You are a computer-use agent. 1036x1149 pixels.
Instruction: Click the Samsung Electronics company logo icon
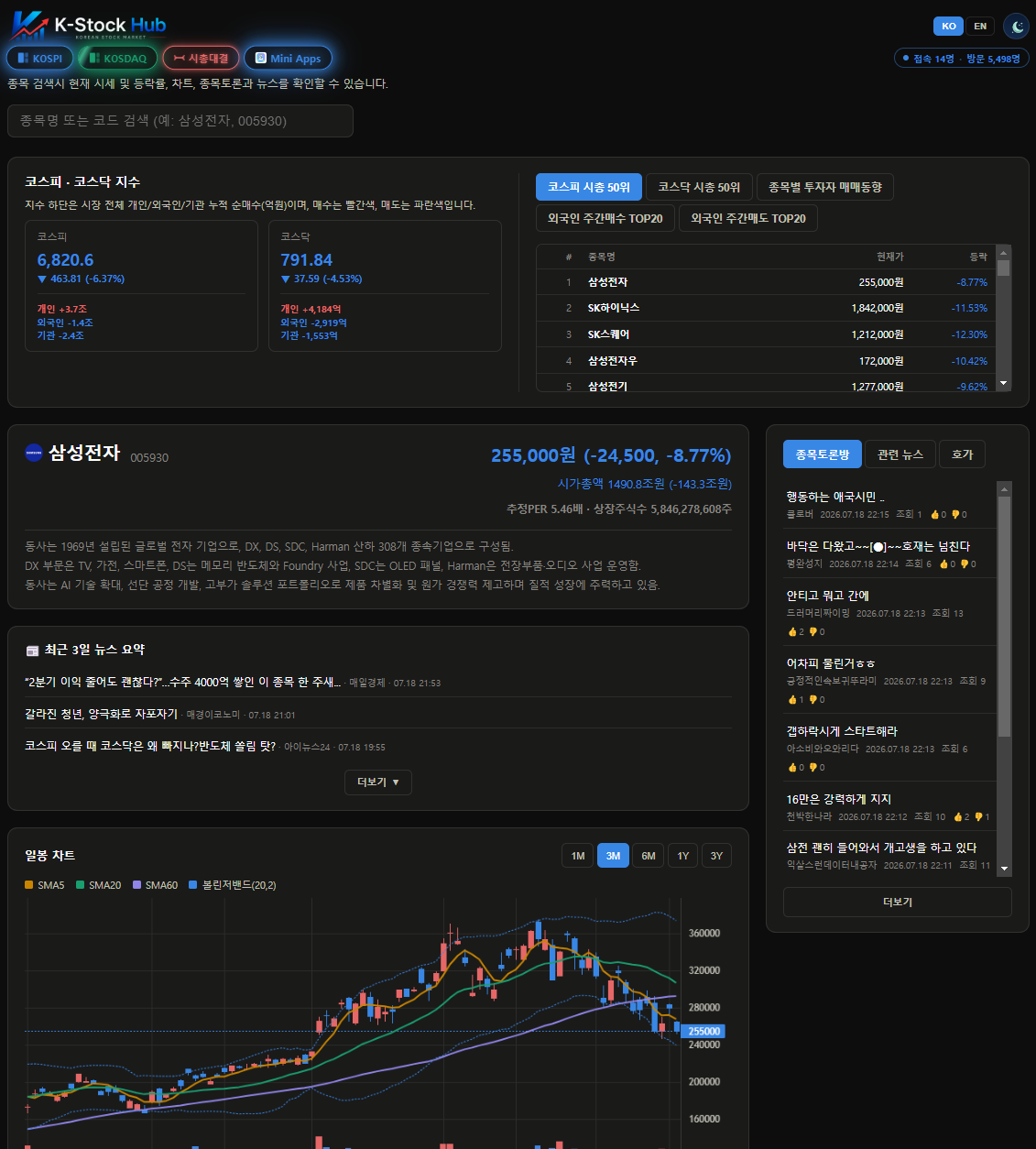(34, 452)
